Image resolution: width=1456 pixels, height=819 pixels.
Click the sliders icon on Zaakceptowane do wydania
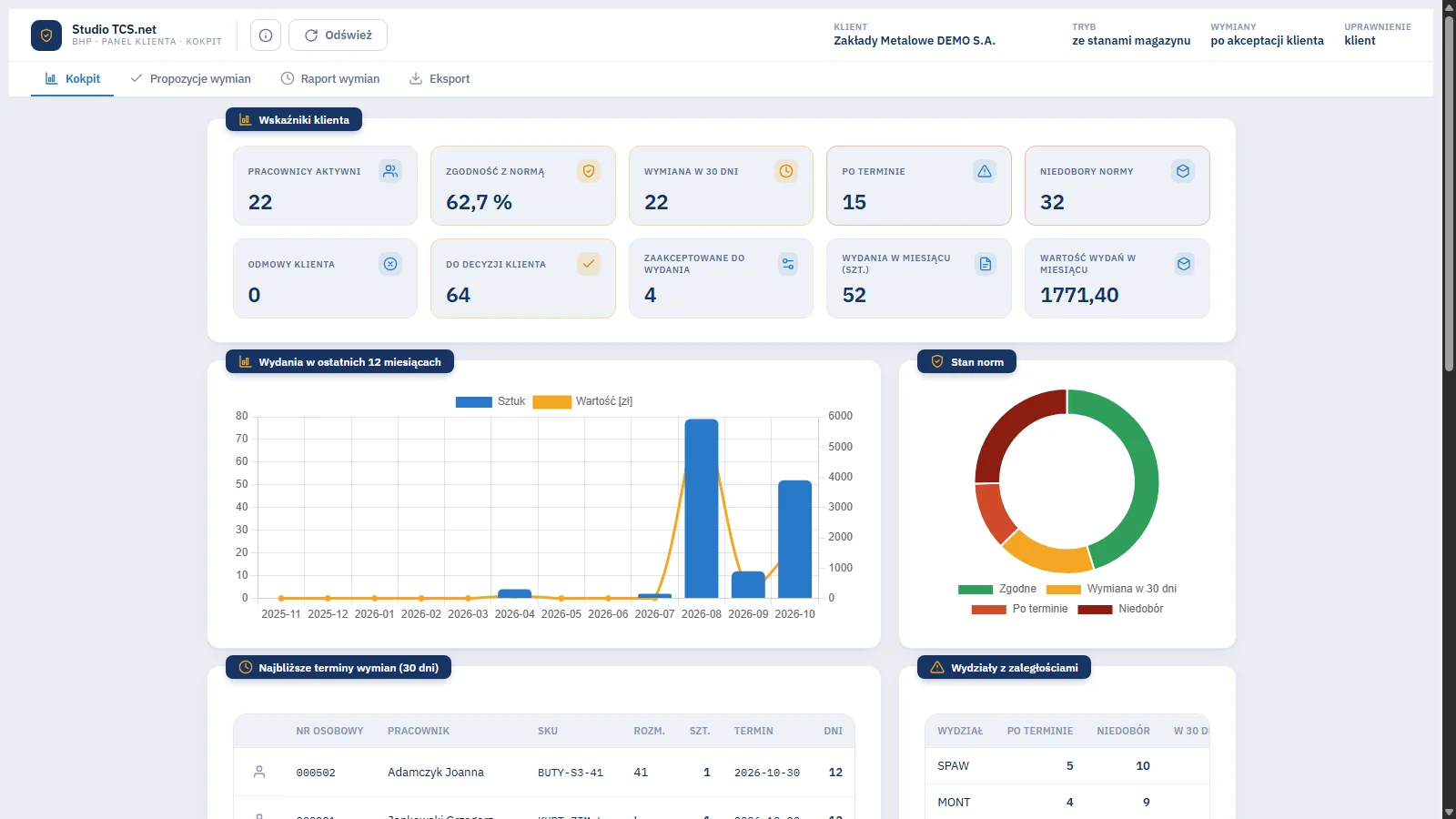pos(788,264)
